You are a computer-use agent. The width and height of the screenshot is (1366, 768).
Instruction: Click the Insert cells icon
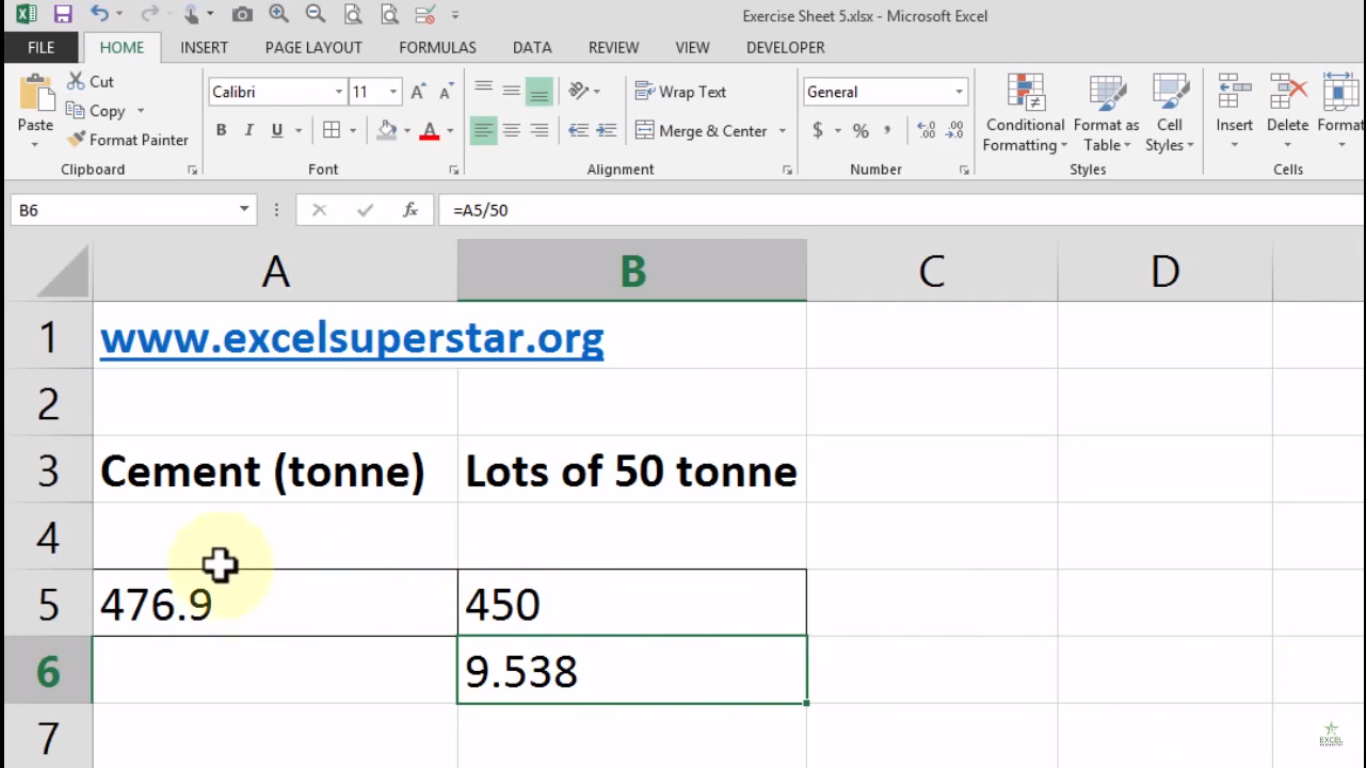click(1234, 92)
